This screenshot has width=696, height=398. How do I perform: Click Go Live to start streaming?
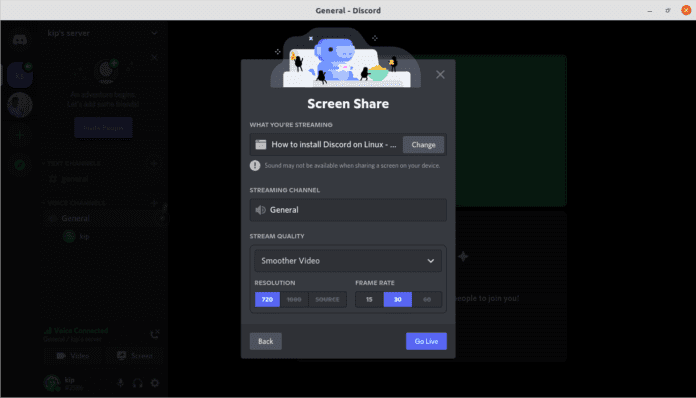point(426,341)
